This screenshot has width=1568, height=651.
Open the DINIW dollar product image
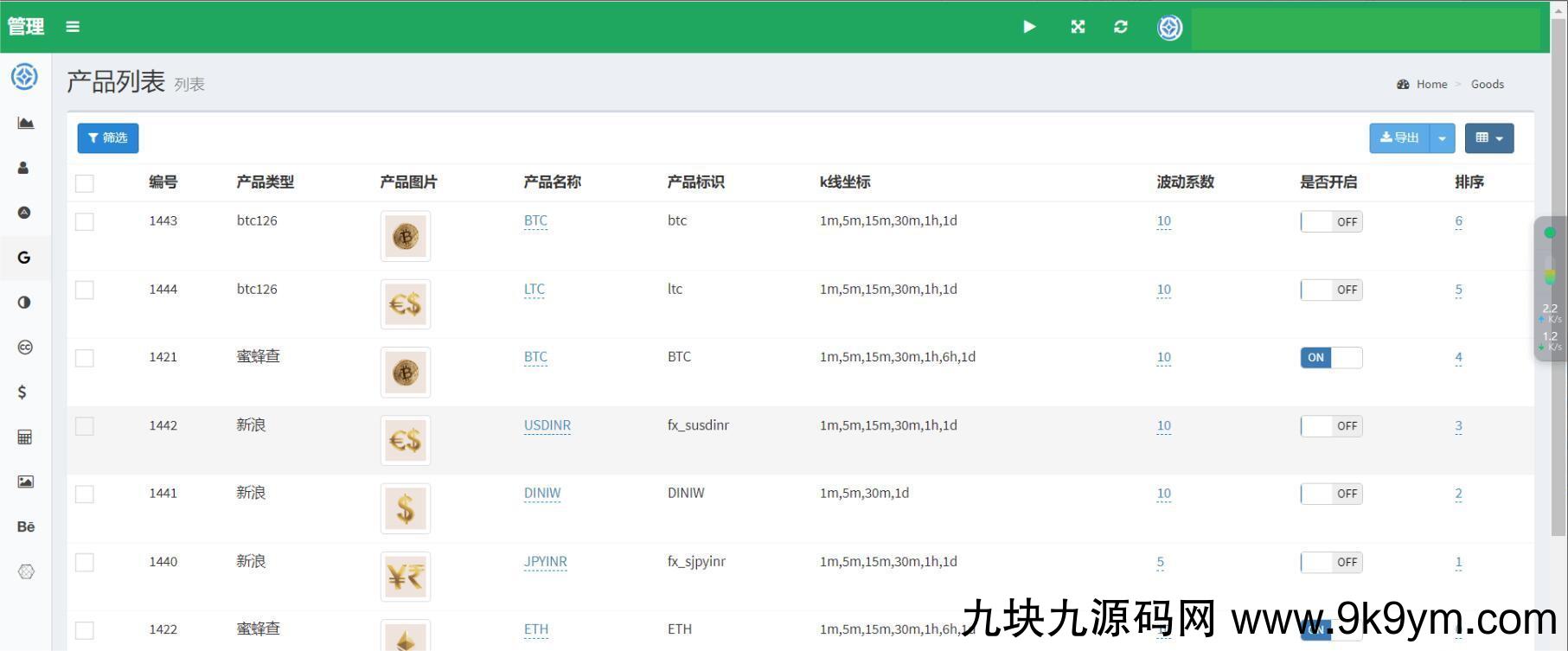(x=406, y=508)
